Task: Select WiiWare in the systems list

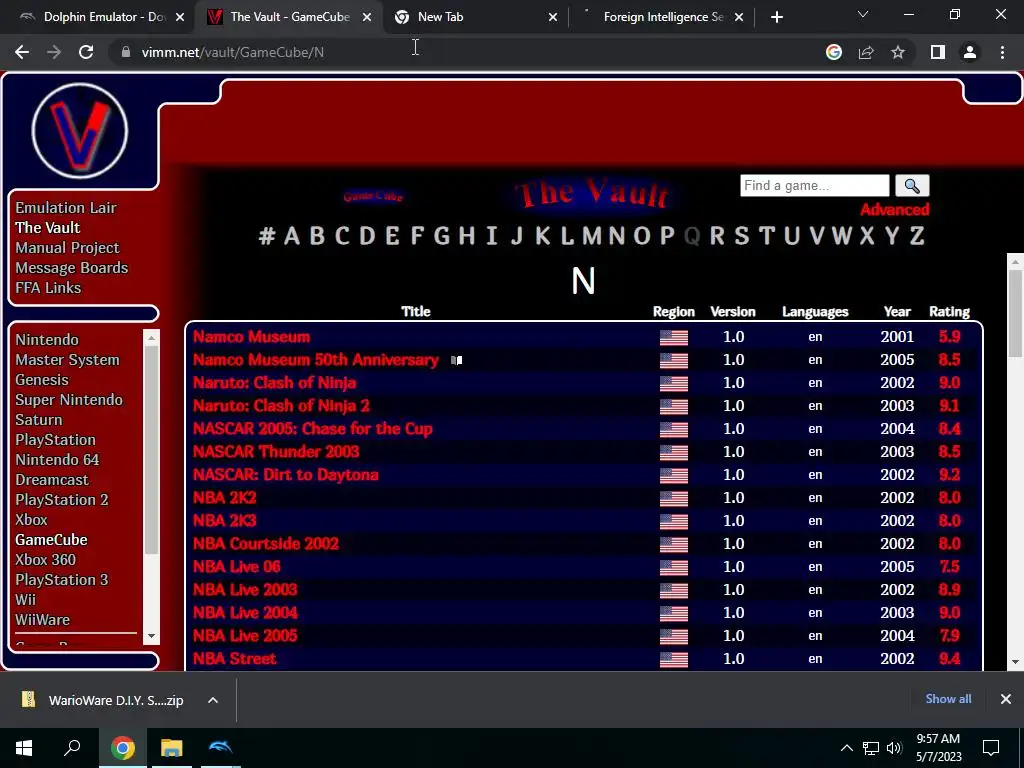Action: [42, 620]
